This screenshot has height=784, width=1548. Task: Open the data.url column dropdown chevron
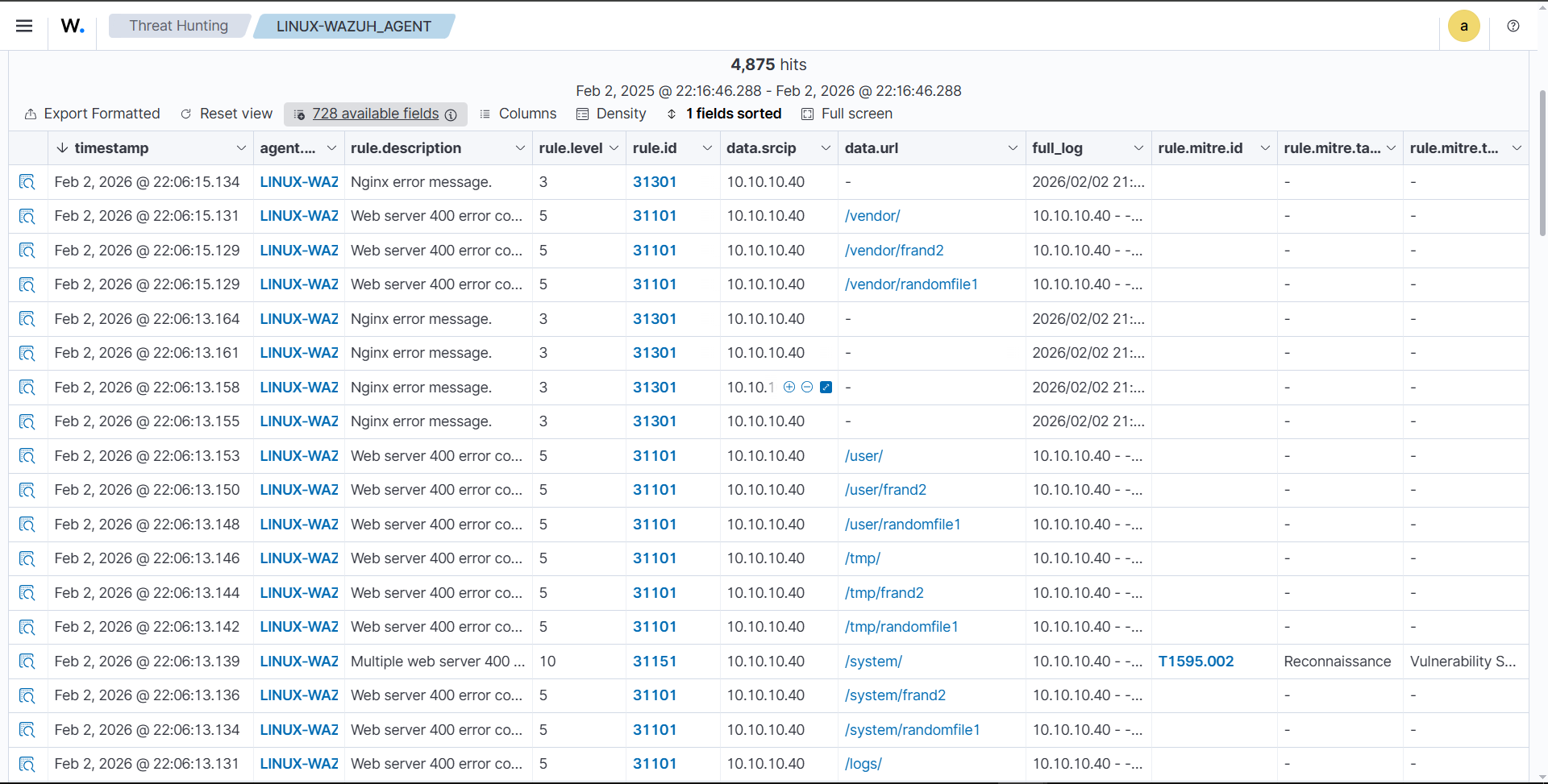pos(1013,148)
